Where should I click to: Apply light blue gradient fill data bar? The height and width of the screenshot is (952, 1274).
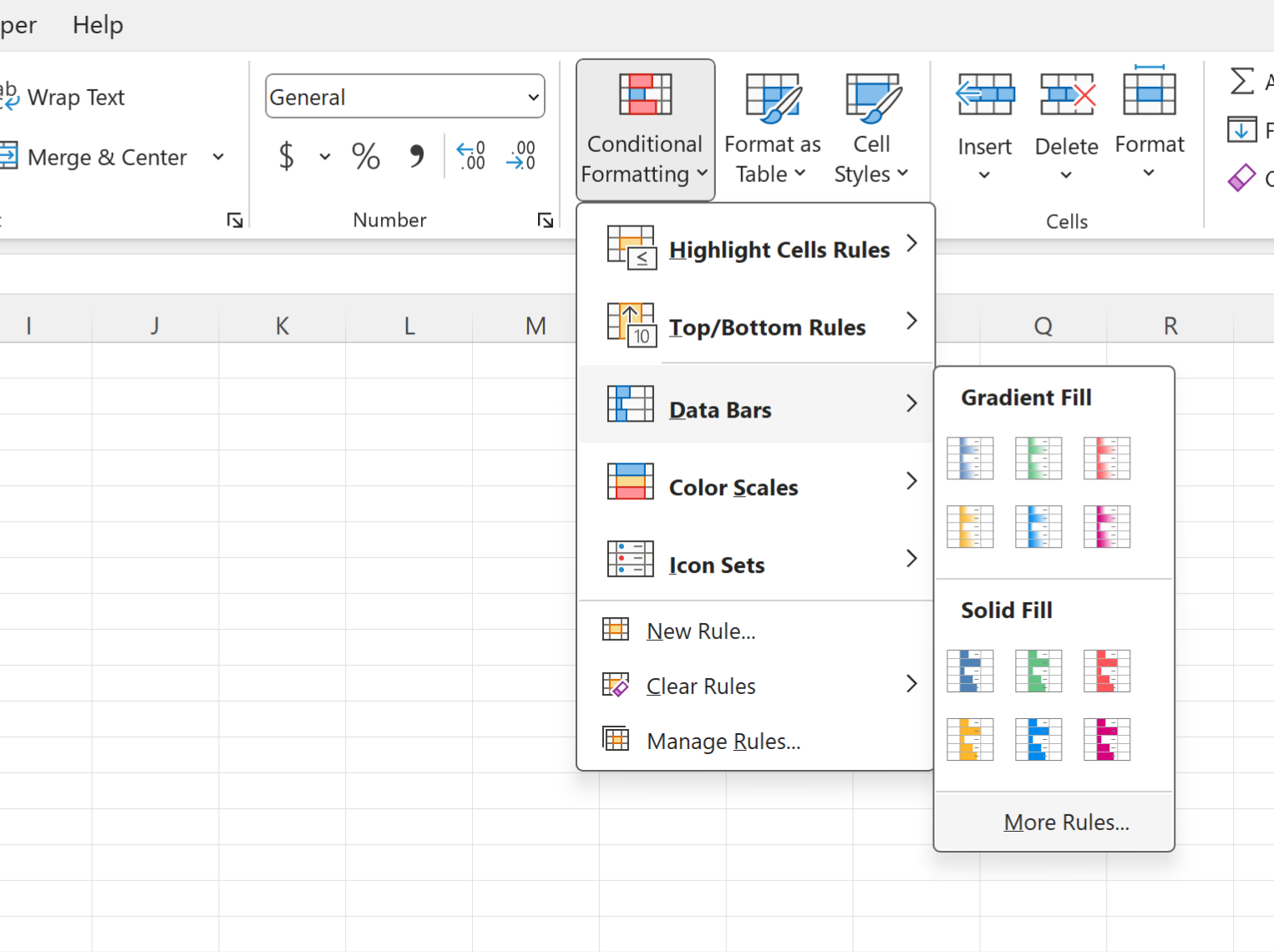coord(1038,527)
